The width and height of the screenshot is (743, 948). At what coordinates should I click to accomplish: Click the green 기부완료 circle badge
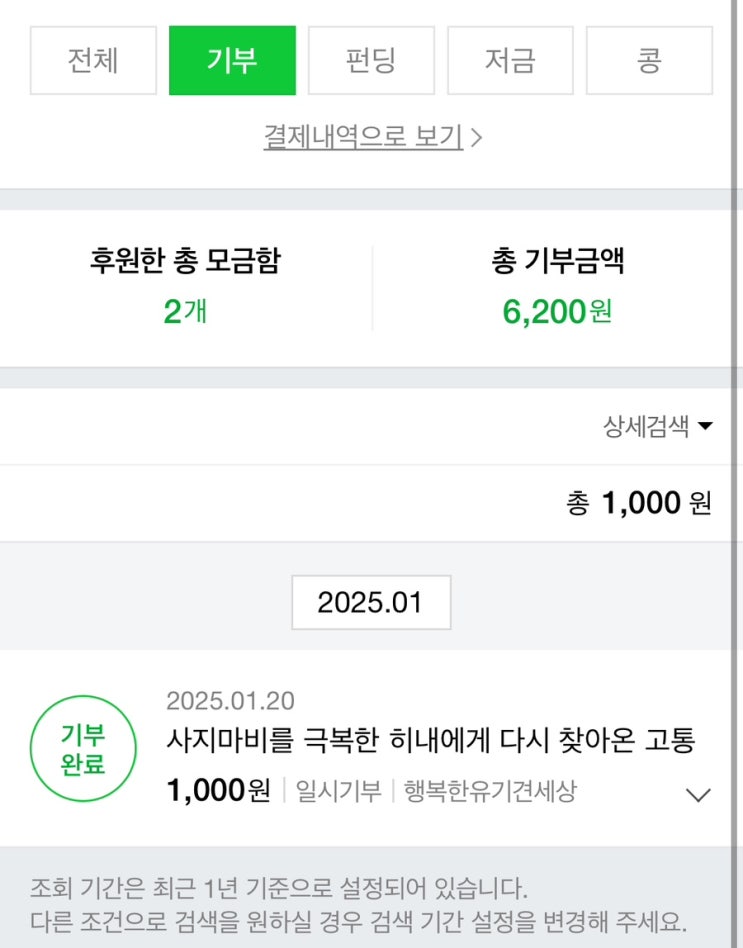point(82,749)
